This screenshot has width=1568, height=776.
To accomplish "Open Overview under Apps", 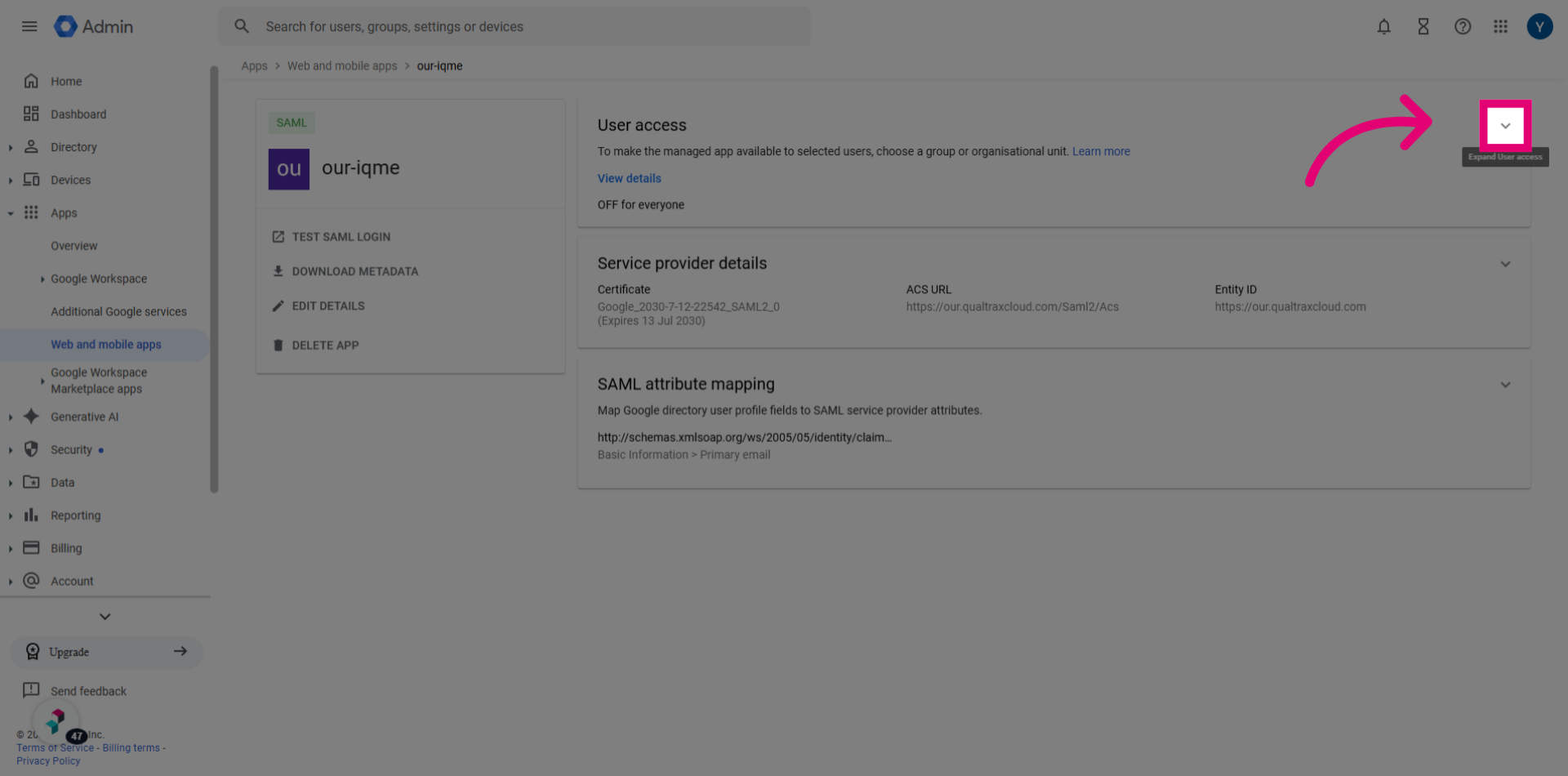I will [73, 246].
